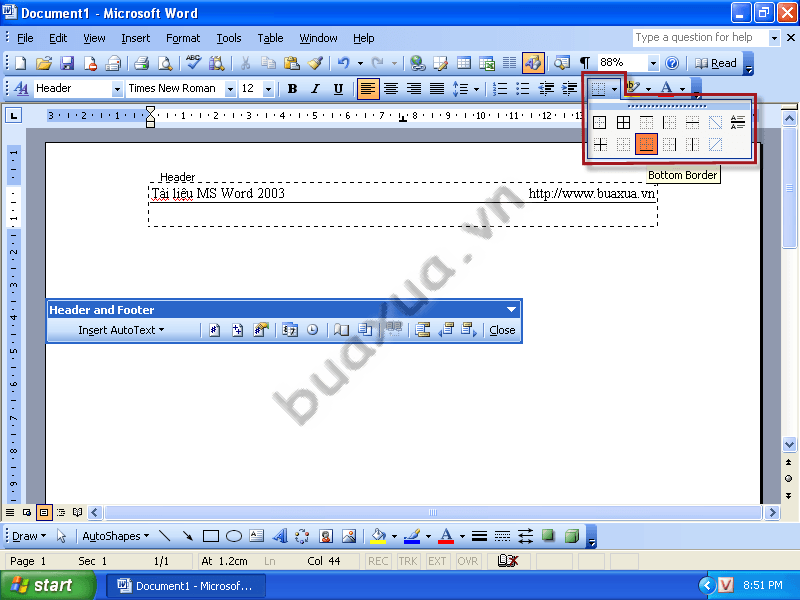Open Insert AutoText dropdown
Image resolution: width=800 pixels, height=600 pixels.
tap(121, 330)
